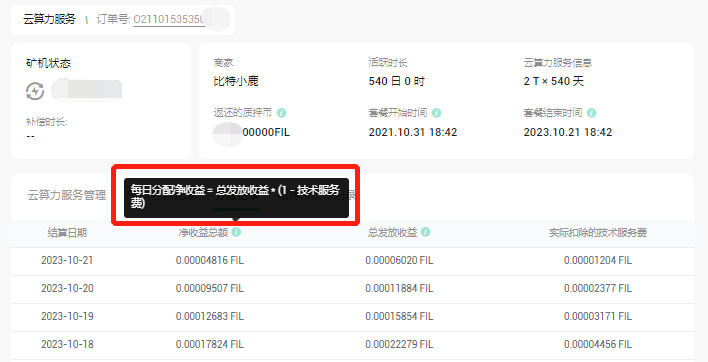Open the order number link

point(169,20)
